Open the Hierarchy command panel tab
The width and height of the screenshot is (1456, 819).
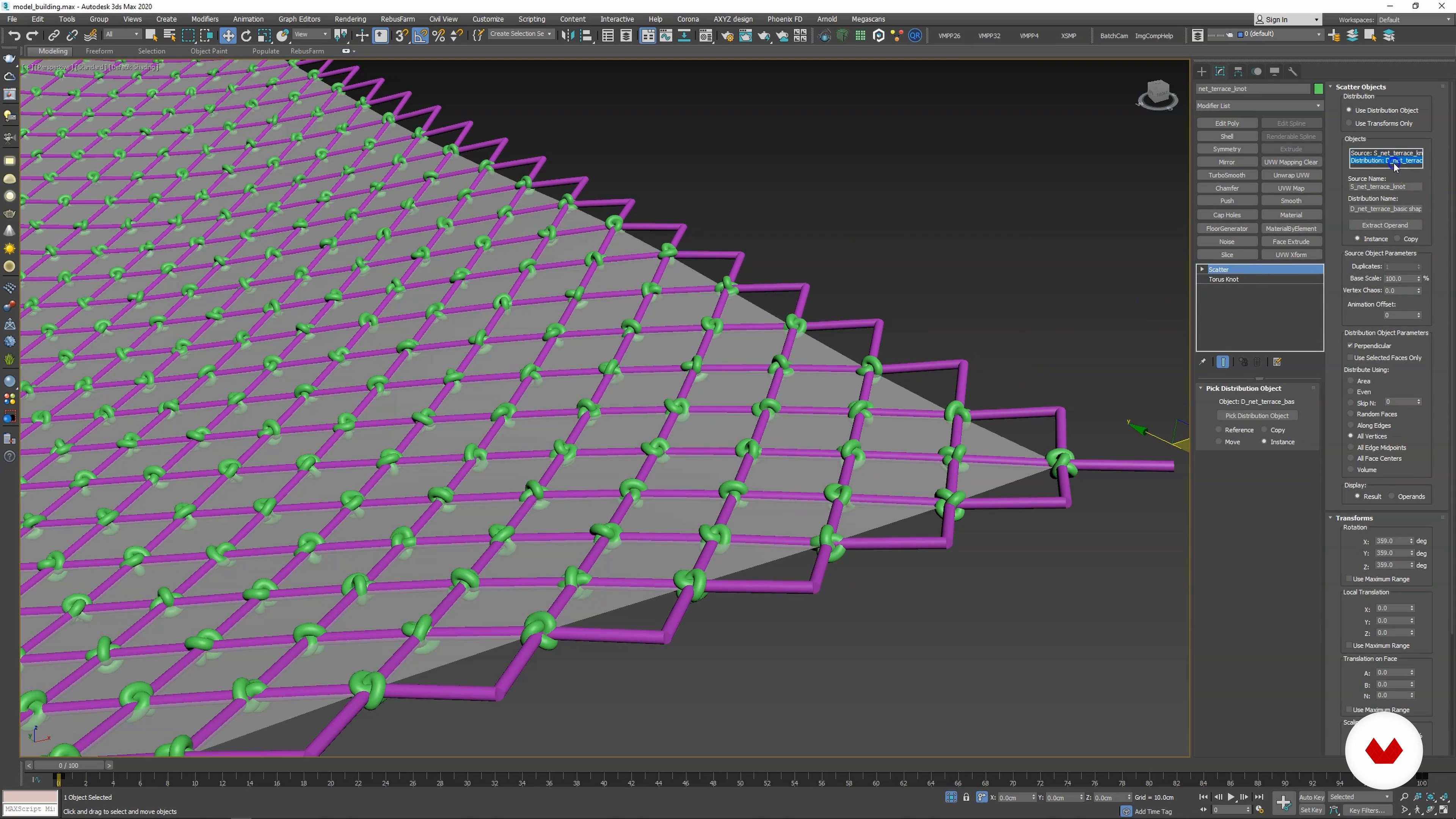tap(1238, 72)
